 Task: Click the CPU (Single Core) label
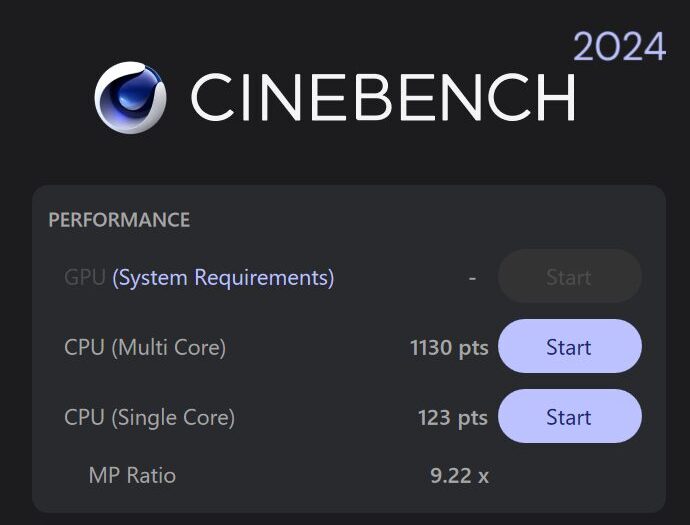click(x=150, y=418)
